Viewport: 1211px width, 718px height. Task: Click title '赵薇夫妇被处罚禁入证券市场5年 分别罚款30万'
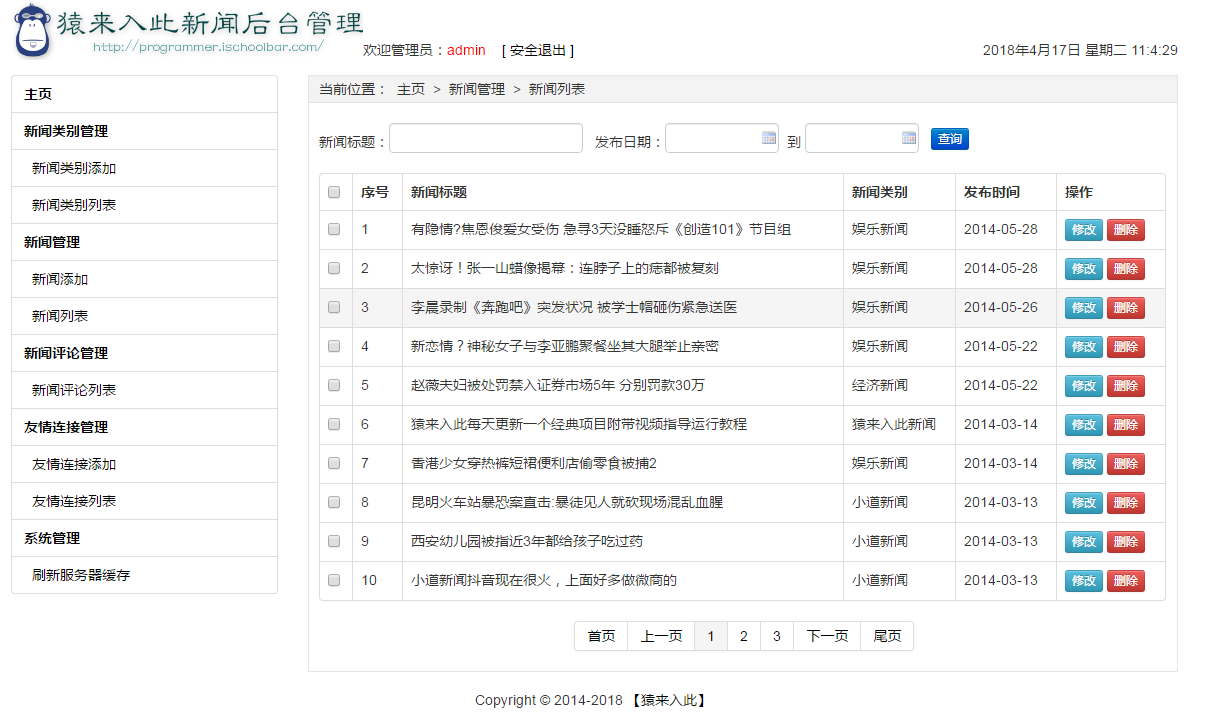click(558, 385)
